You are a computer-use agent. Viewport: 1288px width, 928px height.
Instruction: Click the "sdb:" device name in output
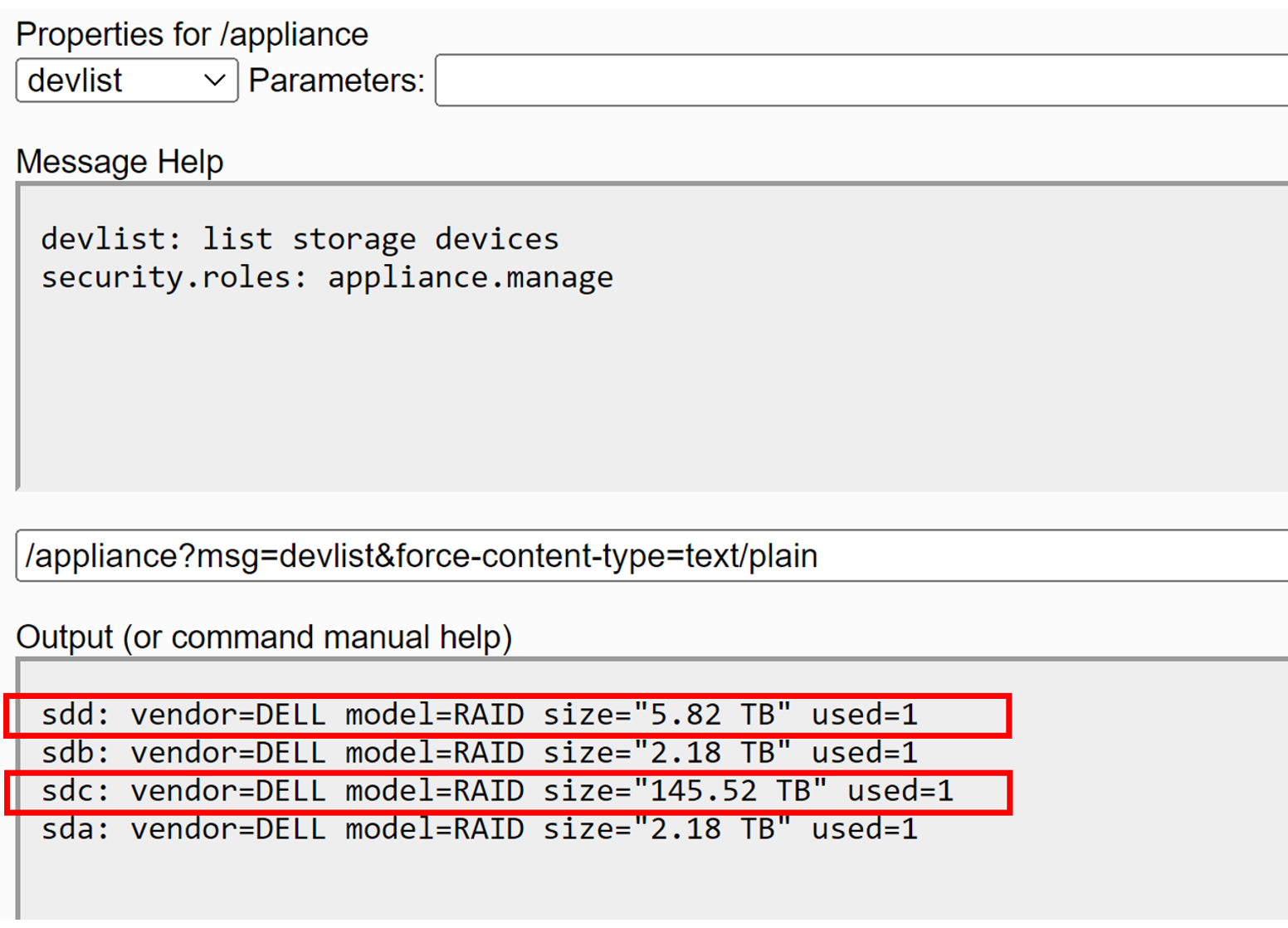coord(75,753)
